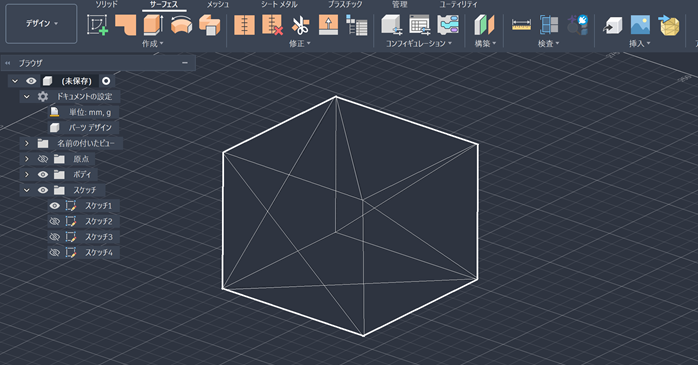Screen dimensions: 698x365
Task: Toggle visibility of ボディ folder
Action: tap(43, 174)
